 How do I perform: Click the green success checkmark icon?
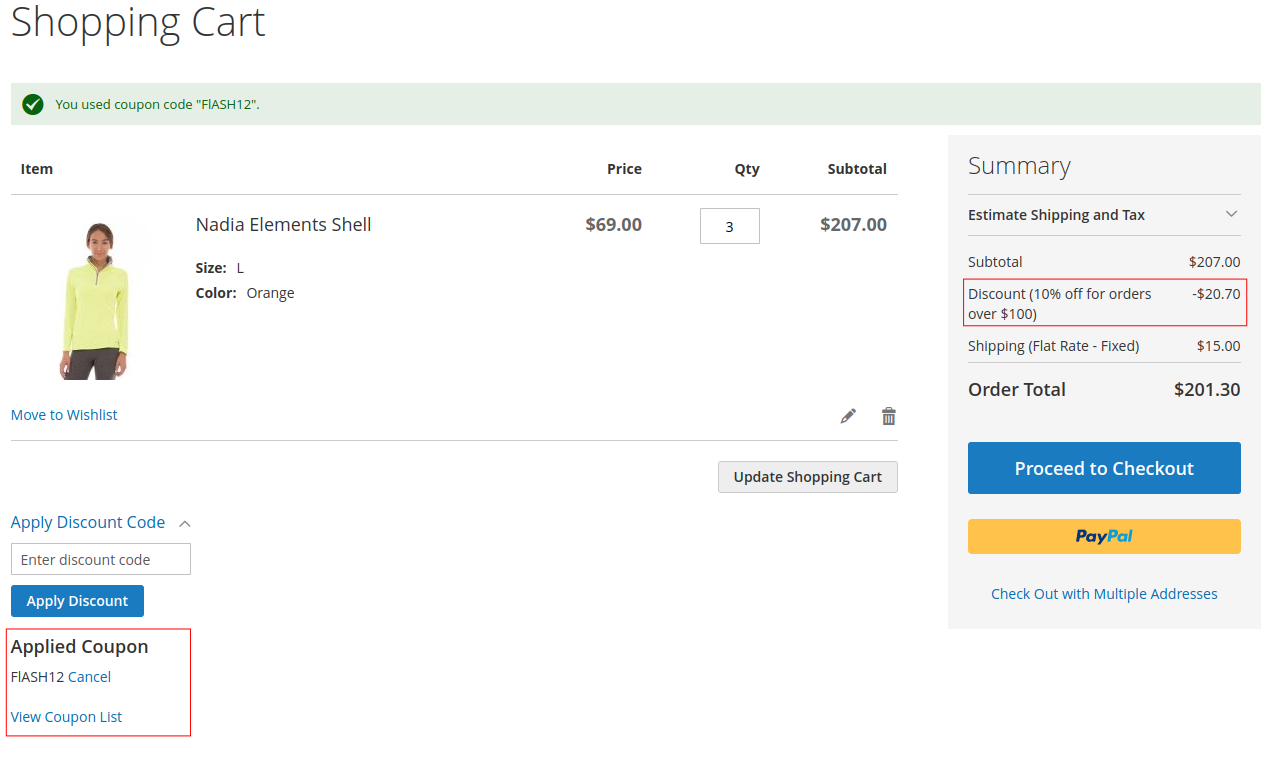[x=33, y=104]
